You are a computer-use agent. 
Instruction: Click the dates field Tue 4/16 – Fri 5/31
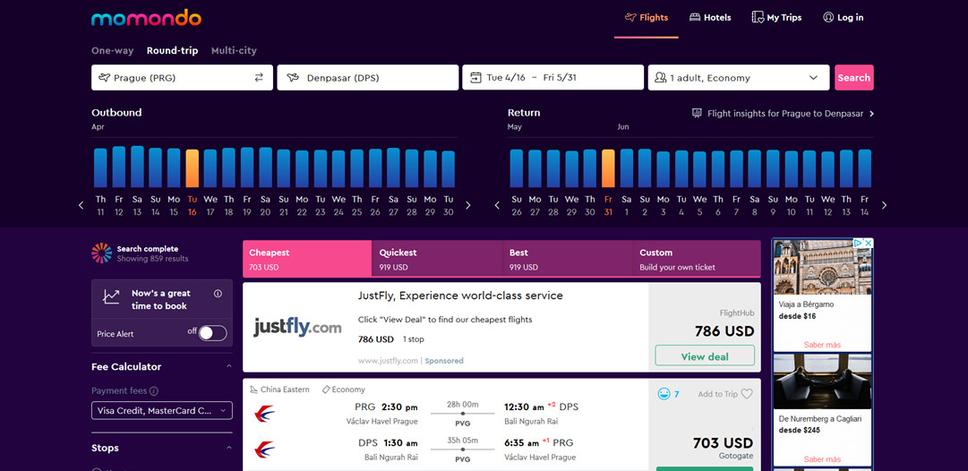[x=553, y=77]
